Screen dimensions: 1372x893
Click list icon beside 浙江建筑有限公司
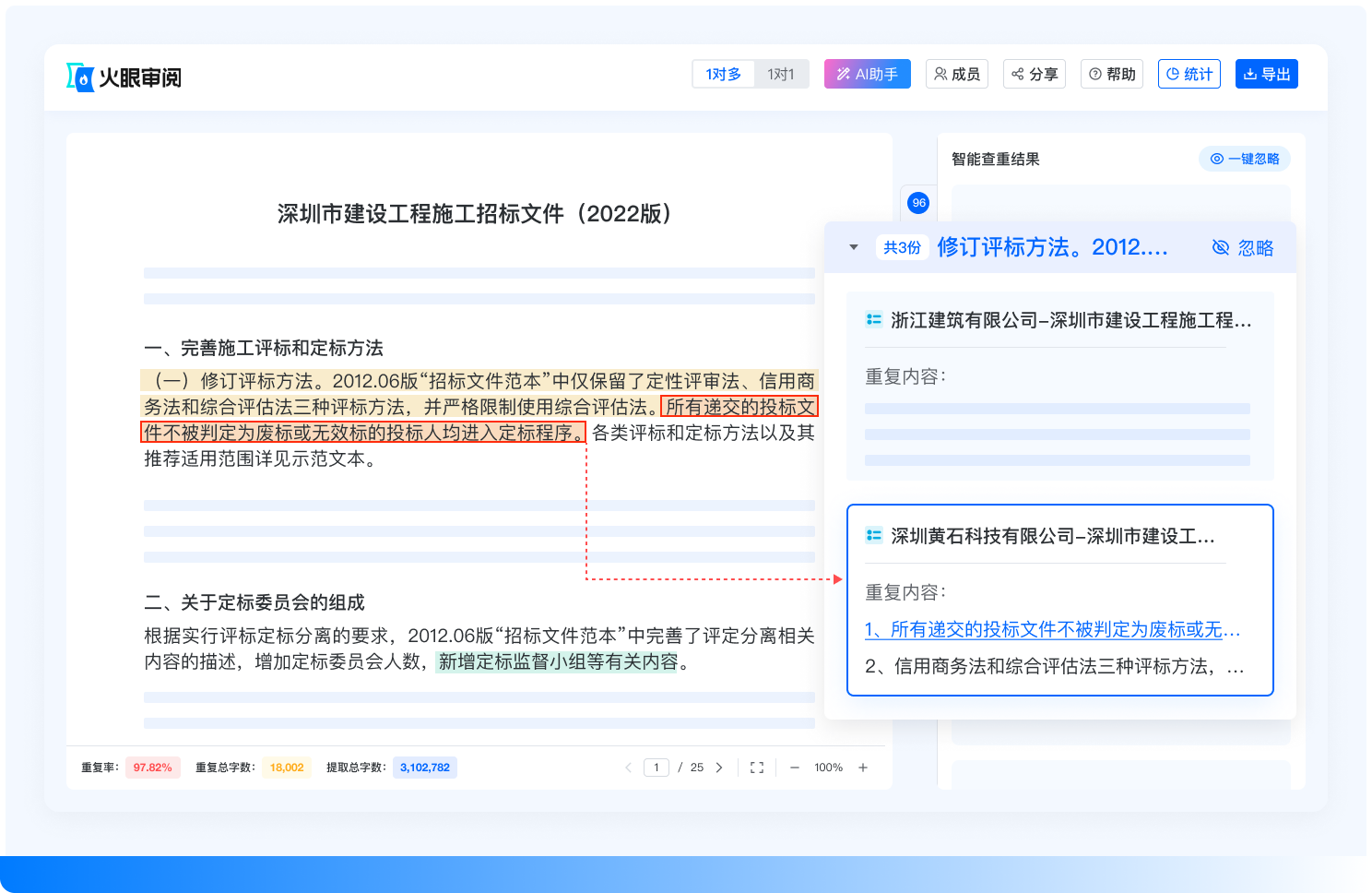click(x=874, y=319)
